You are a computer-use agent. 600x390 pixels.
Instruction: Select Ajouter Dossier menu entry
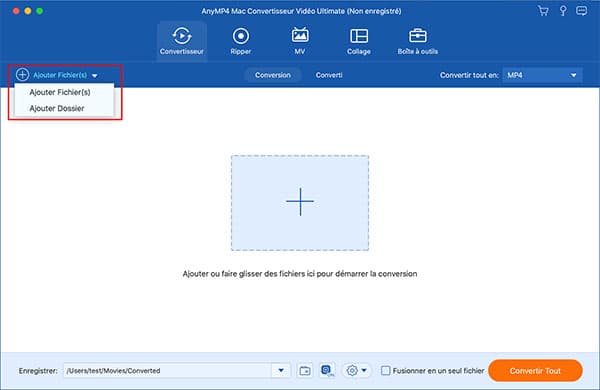click(57, 108)
